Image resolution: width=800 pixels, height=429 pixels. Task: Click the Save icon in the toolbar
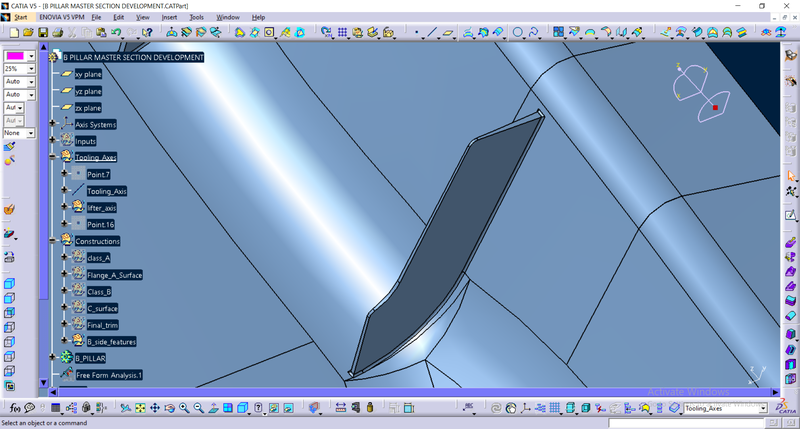tap(44, 33)
